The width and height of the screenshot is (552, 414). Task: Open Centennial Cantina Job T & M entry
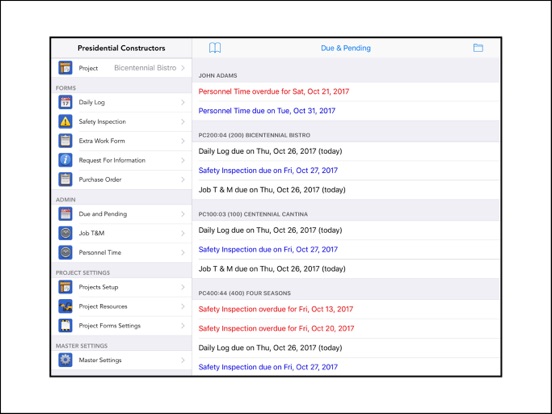pyautogui.click(x=345, y=269)
